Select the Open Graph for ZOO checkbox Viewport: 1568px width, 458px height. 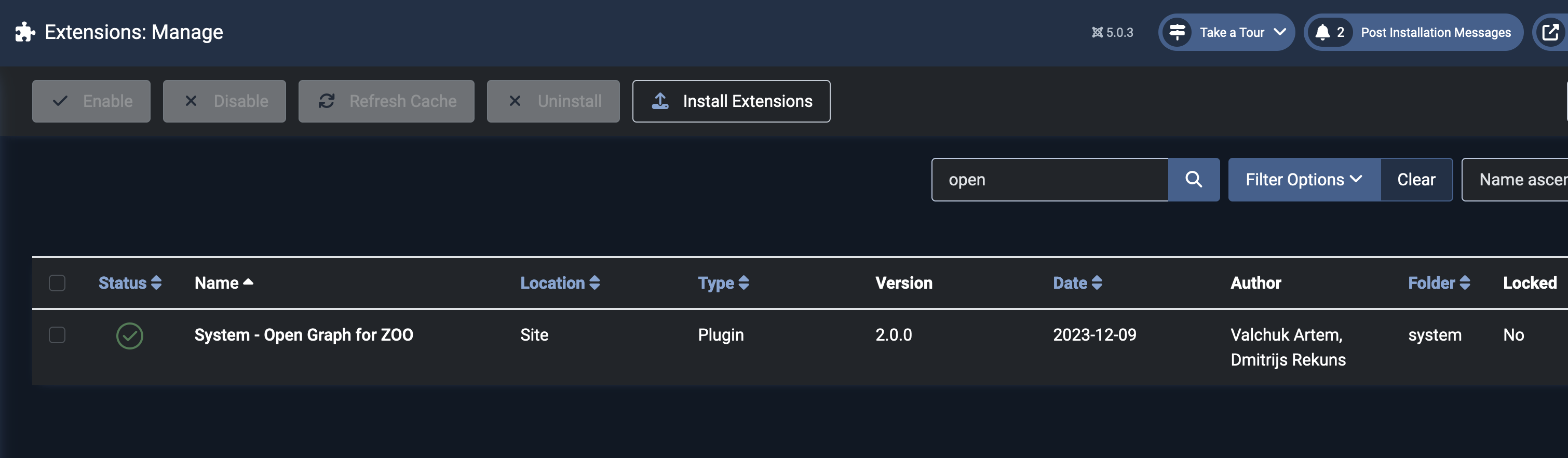tap(57, 335)
